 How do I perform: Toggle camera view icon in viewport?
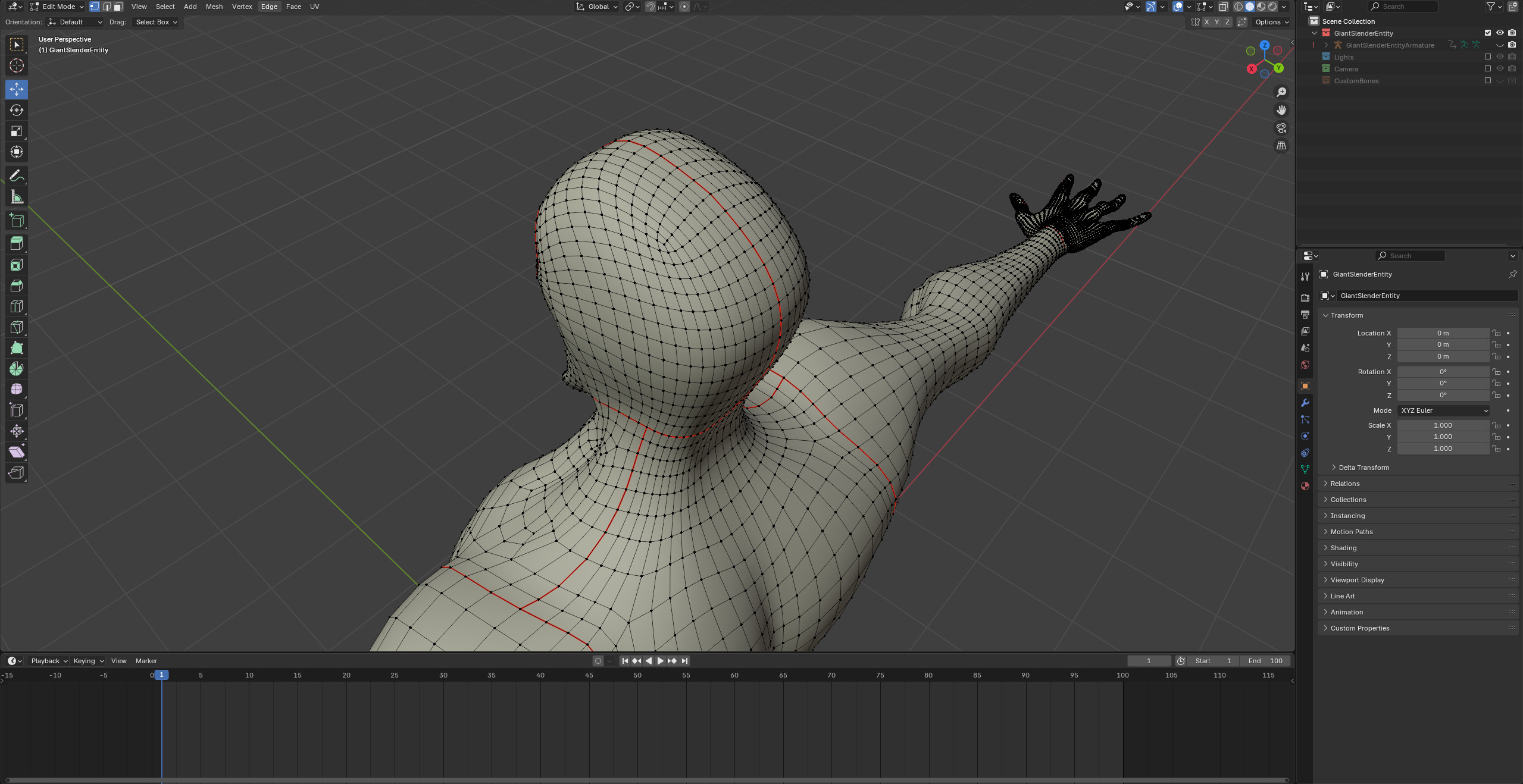click(x=1281, y=128)
